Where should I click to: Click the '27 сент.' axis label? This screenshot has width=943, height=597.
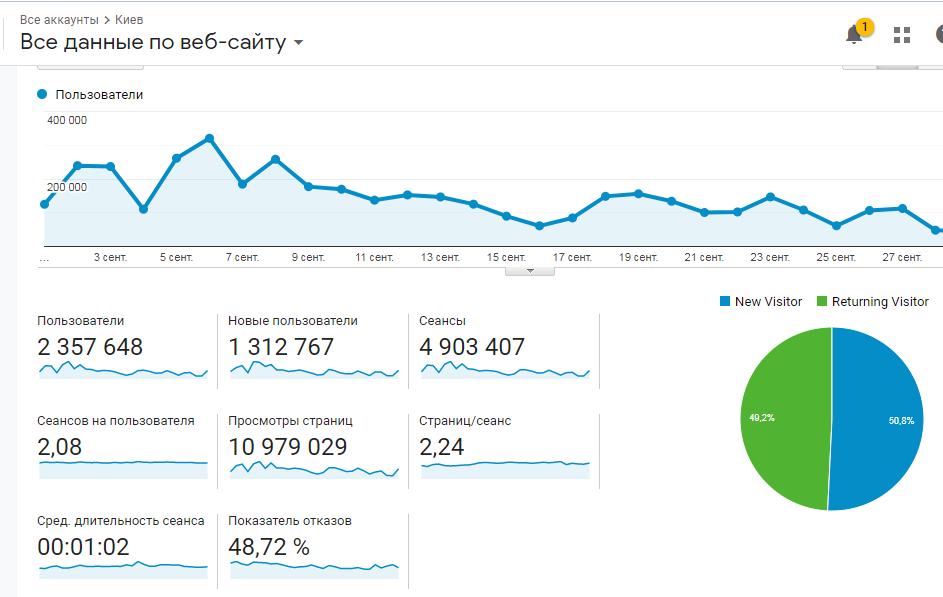pos(902,257)
